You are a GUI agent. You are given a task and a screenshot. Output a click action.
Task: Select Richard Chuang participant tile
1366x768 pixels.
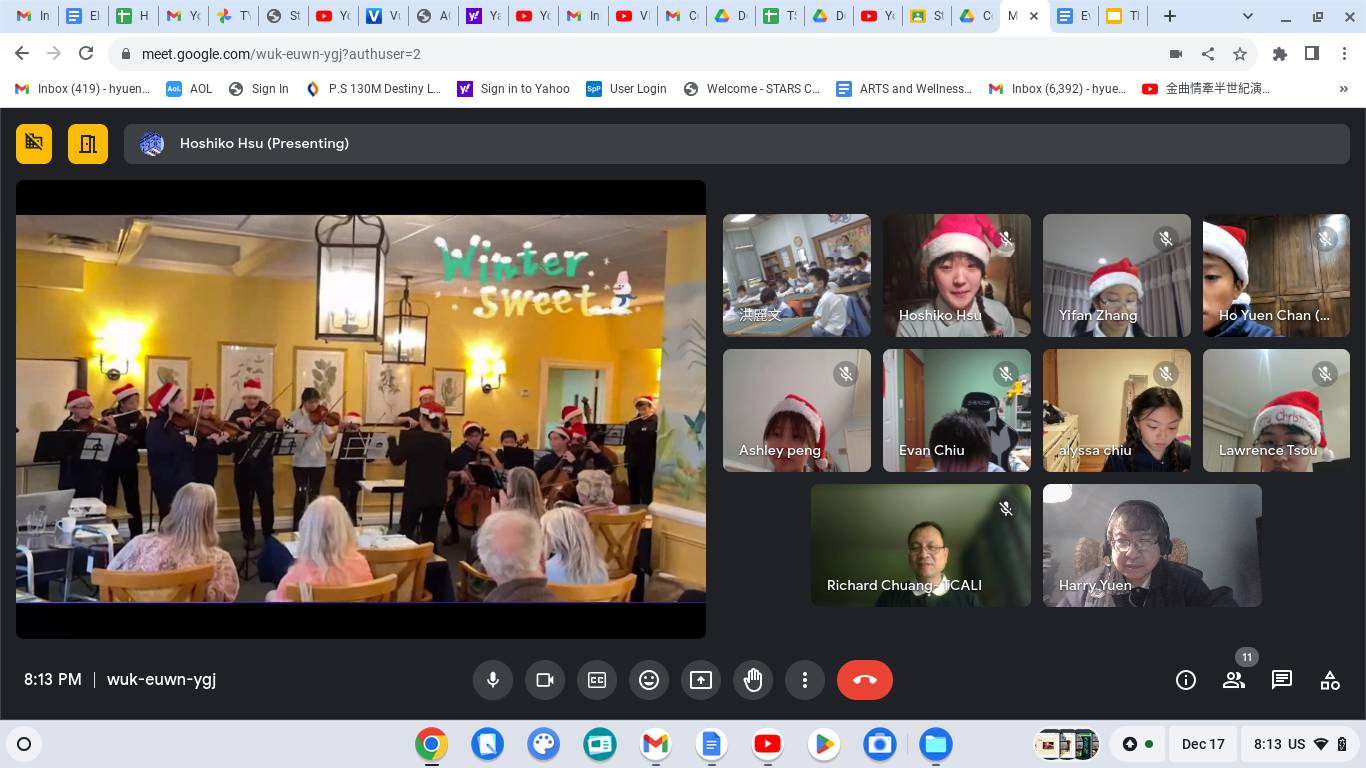[x=921, y=545]
